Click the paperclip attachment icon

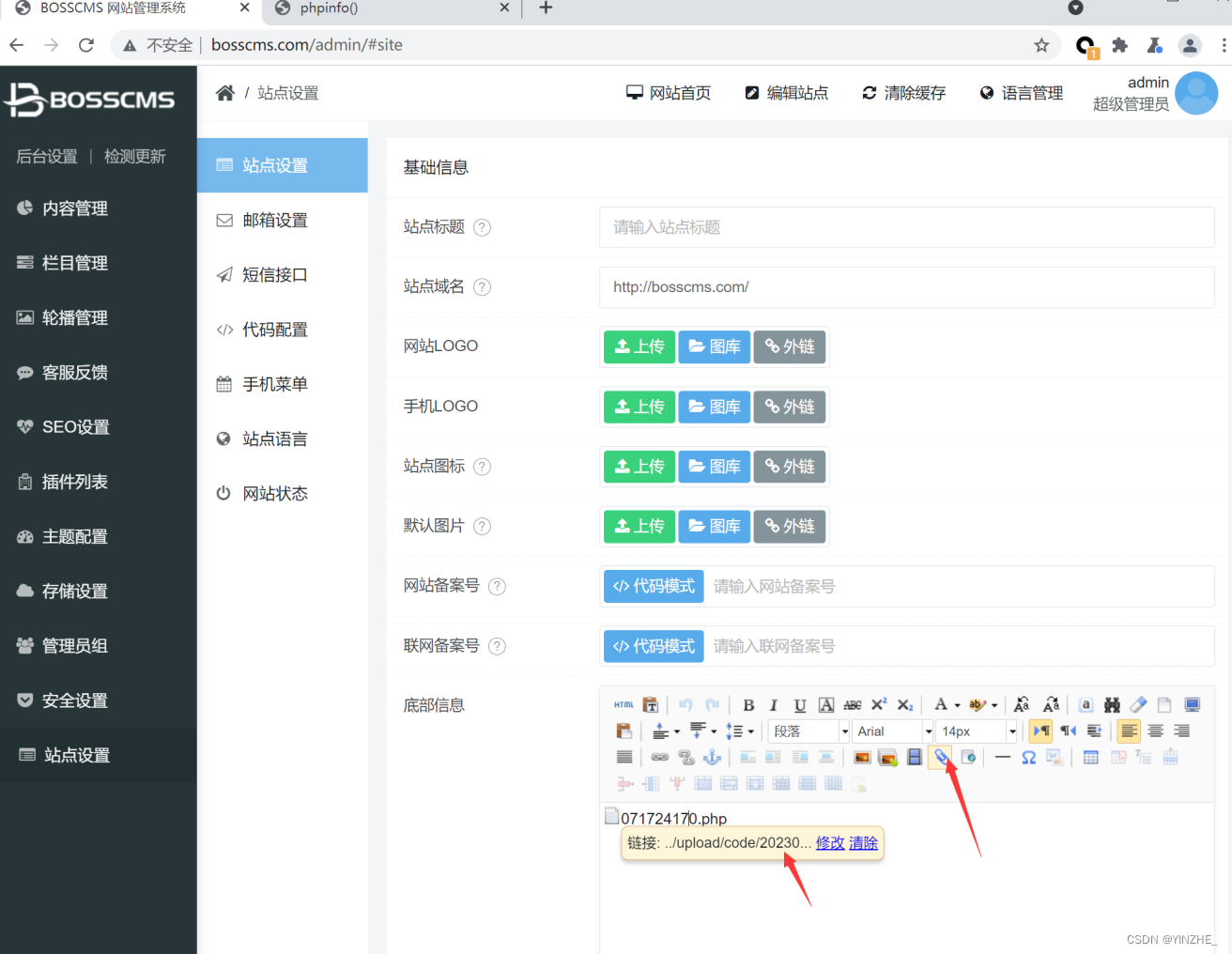coord(941,757)
